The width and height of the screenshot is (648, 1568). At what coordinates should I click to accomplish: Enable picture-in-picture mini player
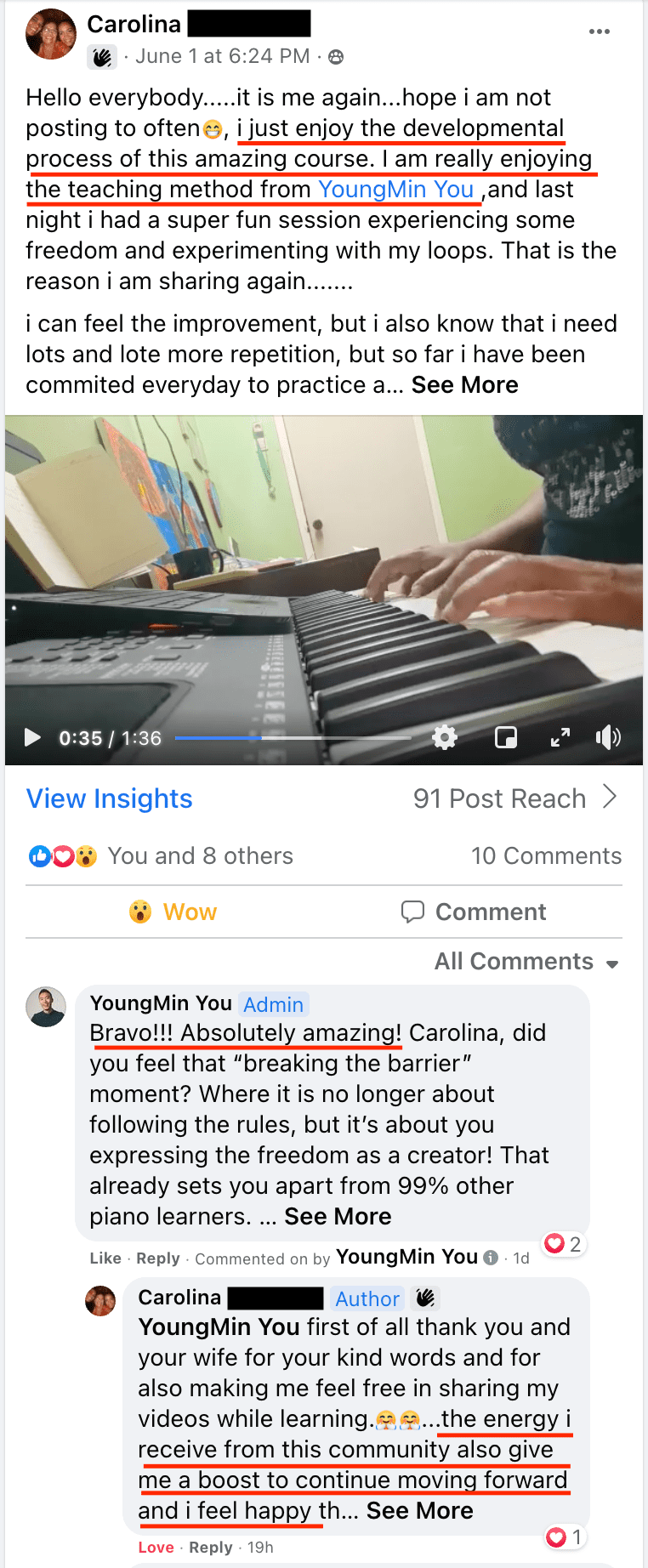pyautogui.click(x=506, y=737)
